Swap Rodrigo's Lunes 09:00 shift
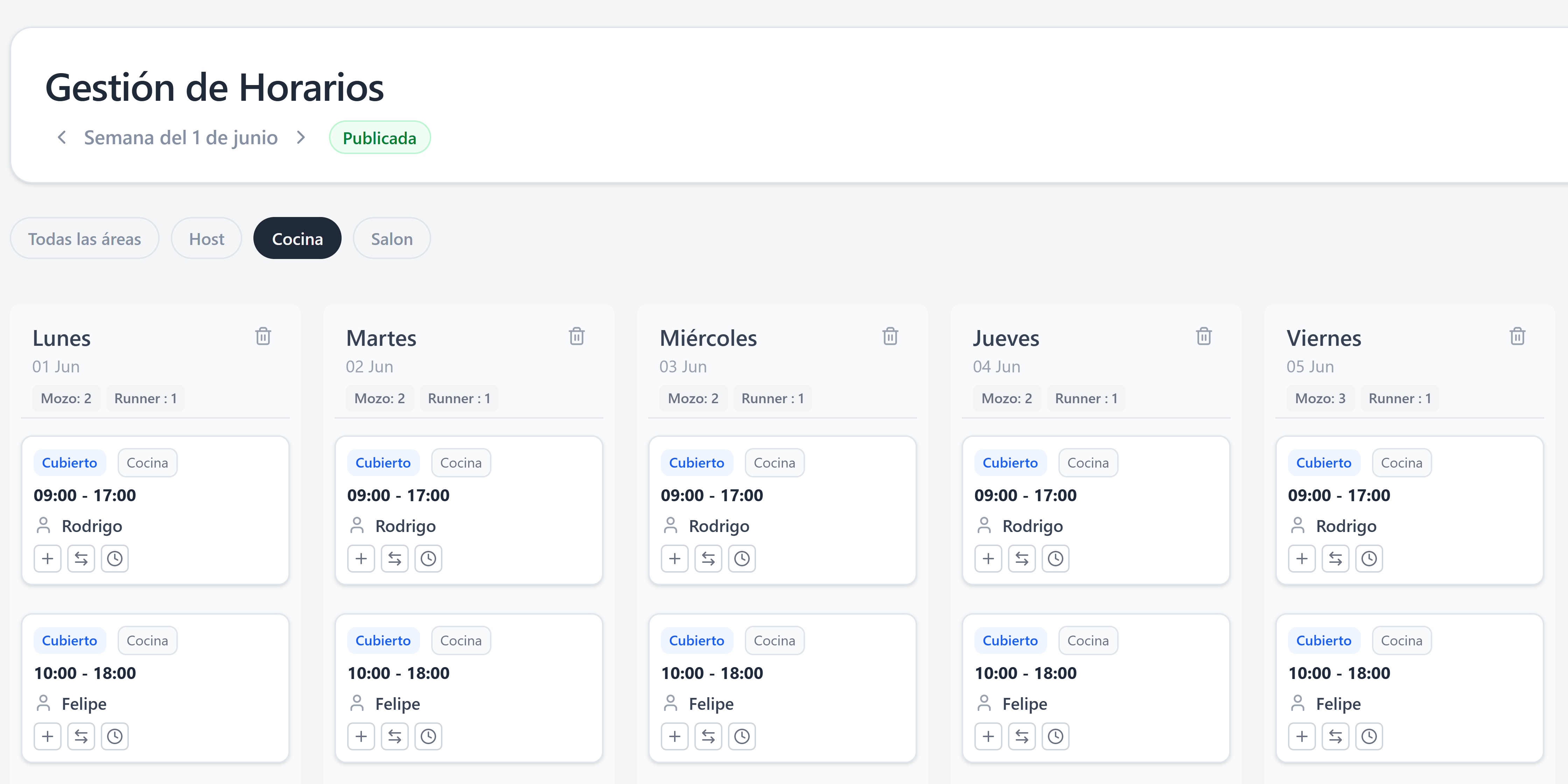Viewport: 1568px width, 784px height. tap(81, 558)
